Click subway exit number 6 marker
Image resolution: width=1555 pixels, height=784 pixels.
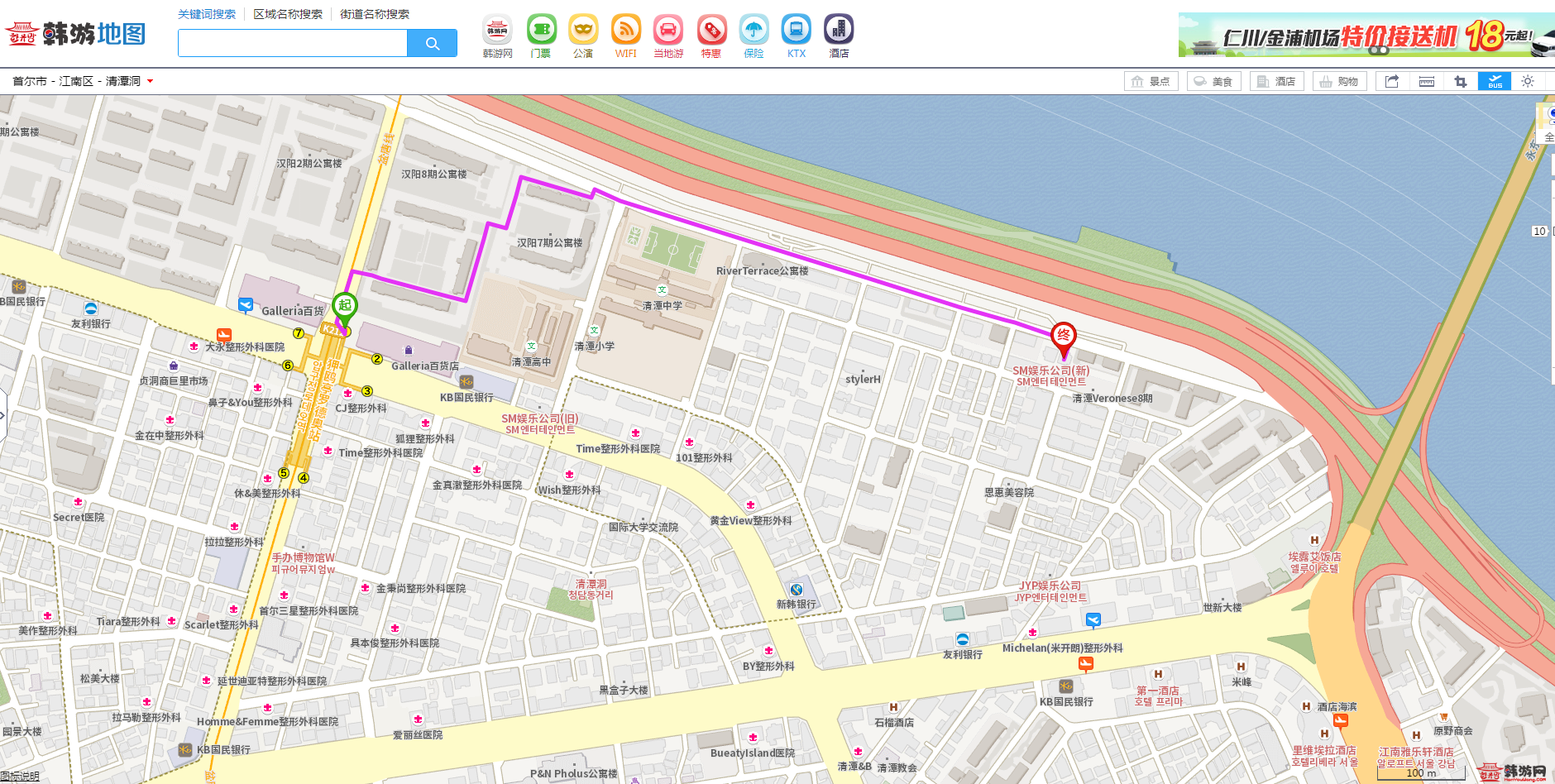click(288, 366)
